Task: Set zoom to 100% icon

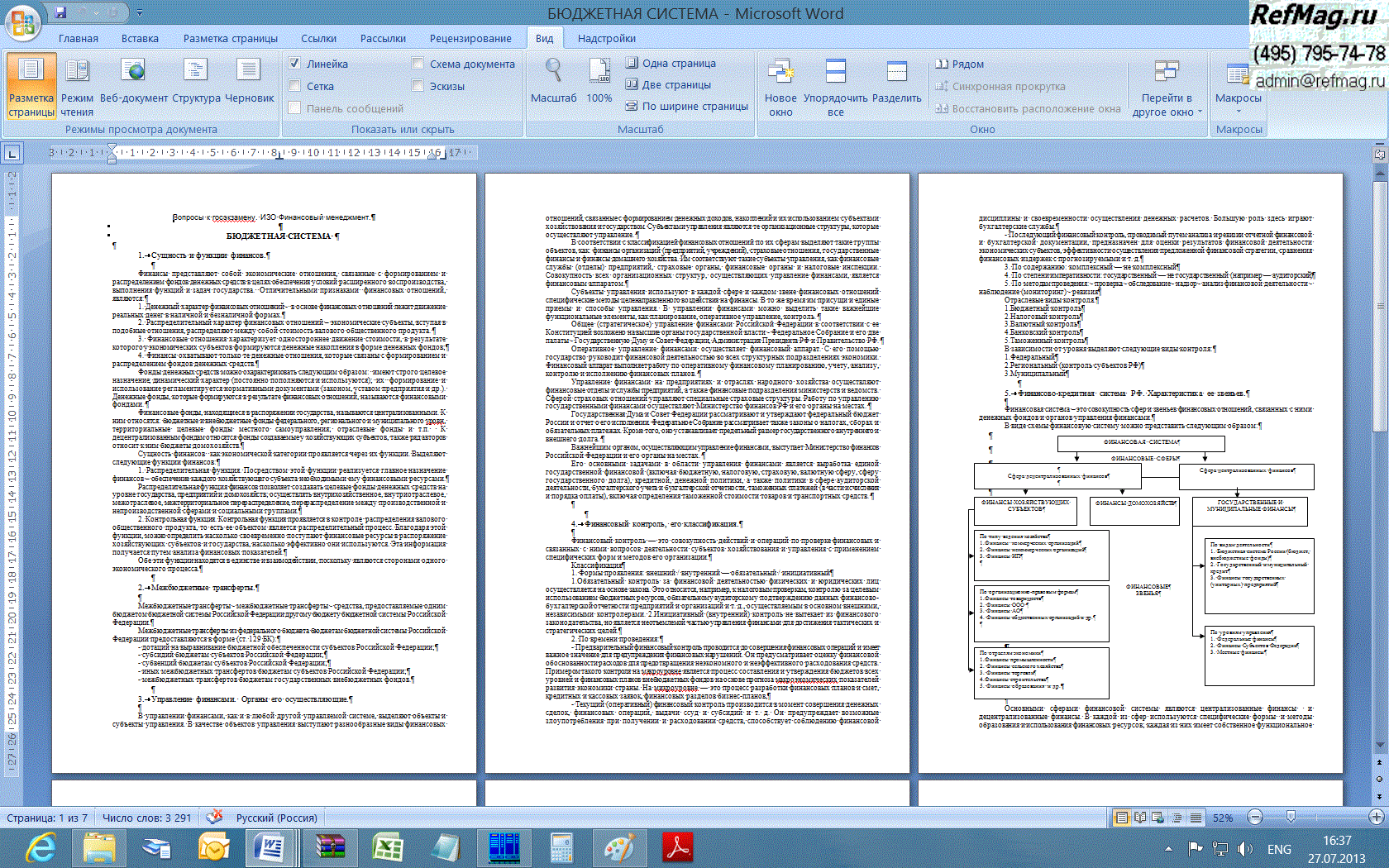Action: (599, 82)
